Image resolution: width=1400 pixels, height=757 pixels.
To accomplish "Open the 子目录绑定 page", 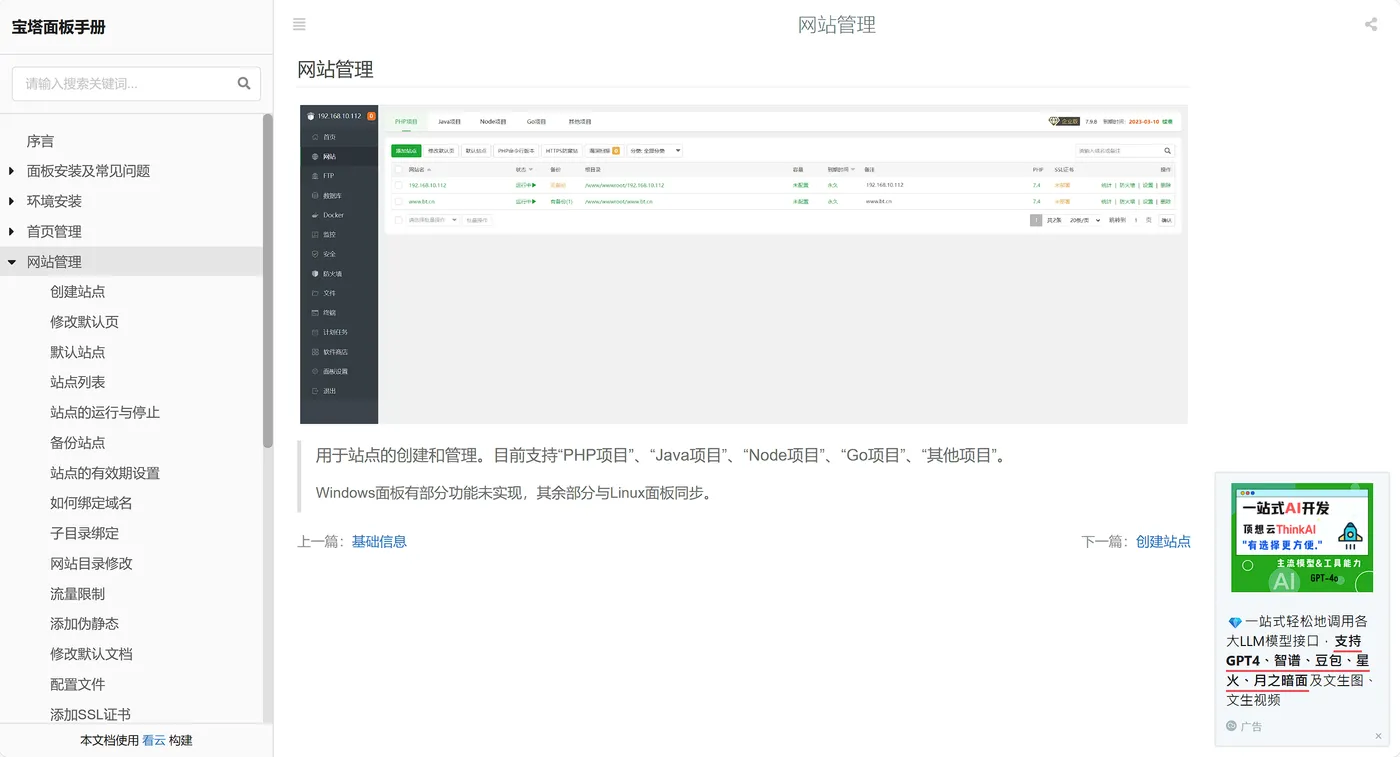I will tap(84, 533).
